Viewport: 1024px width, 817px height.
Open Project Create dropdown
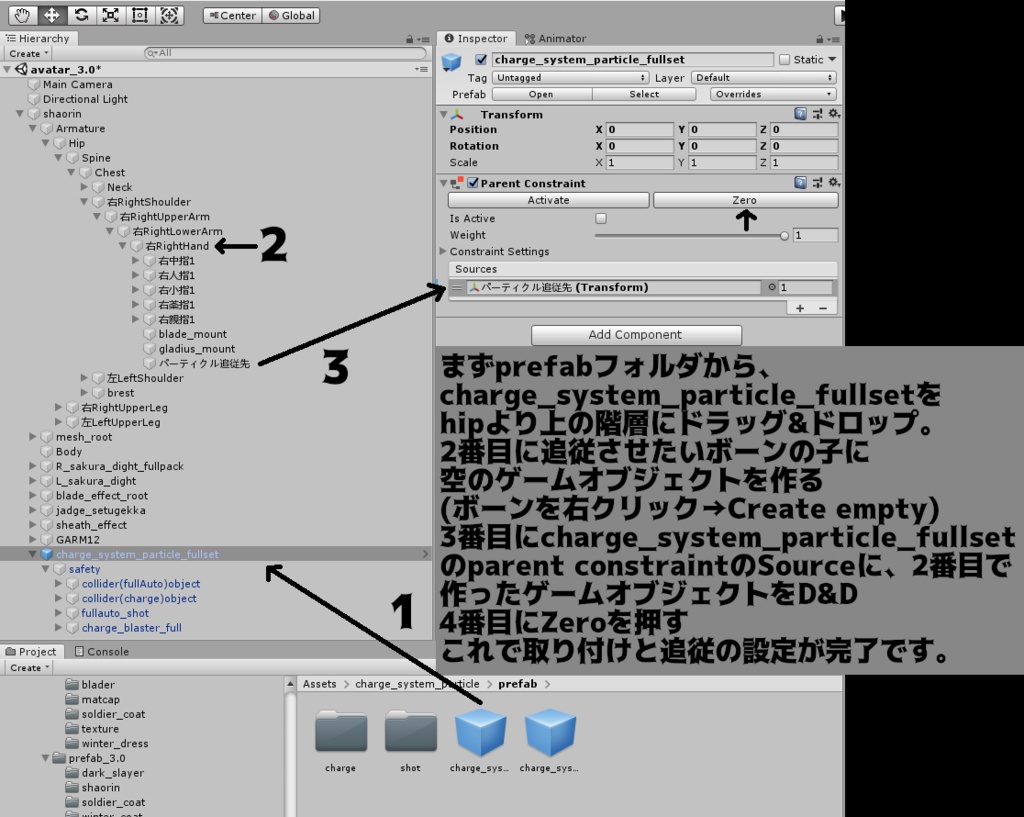click(x=29, y=667)
